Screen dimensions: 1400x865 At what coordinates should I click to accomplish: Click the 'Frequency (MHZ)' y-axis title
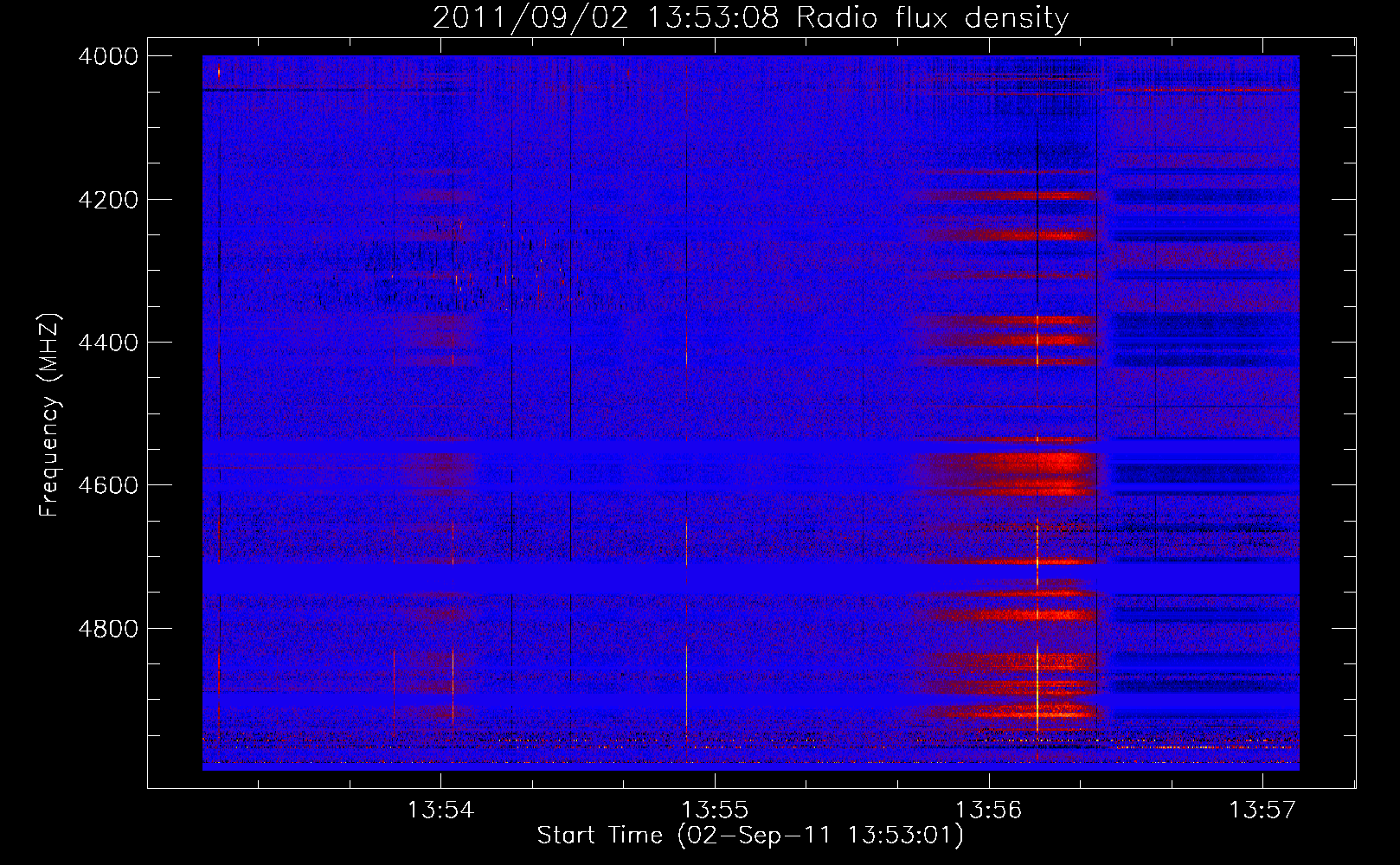[x=50, y=415]
